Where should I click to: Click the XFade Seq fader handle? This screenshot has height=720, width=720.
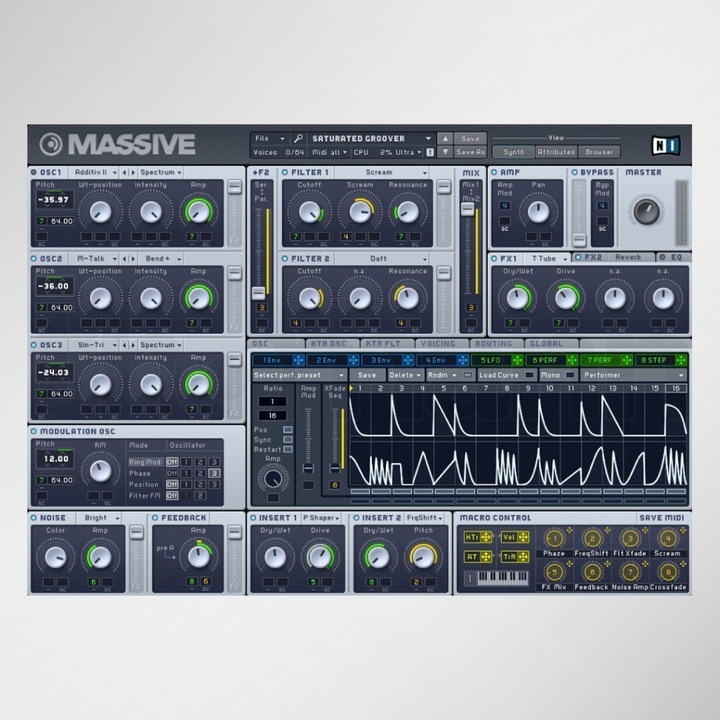pyautogui.click(x=335, y=468)
